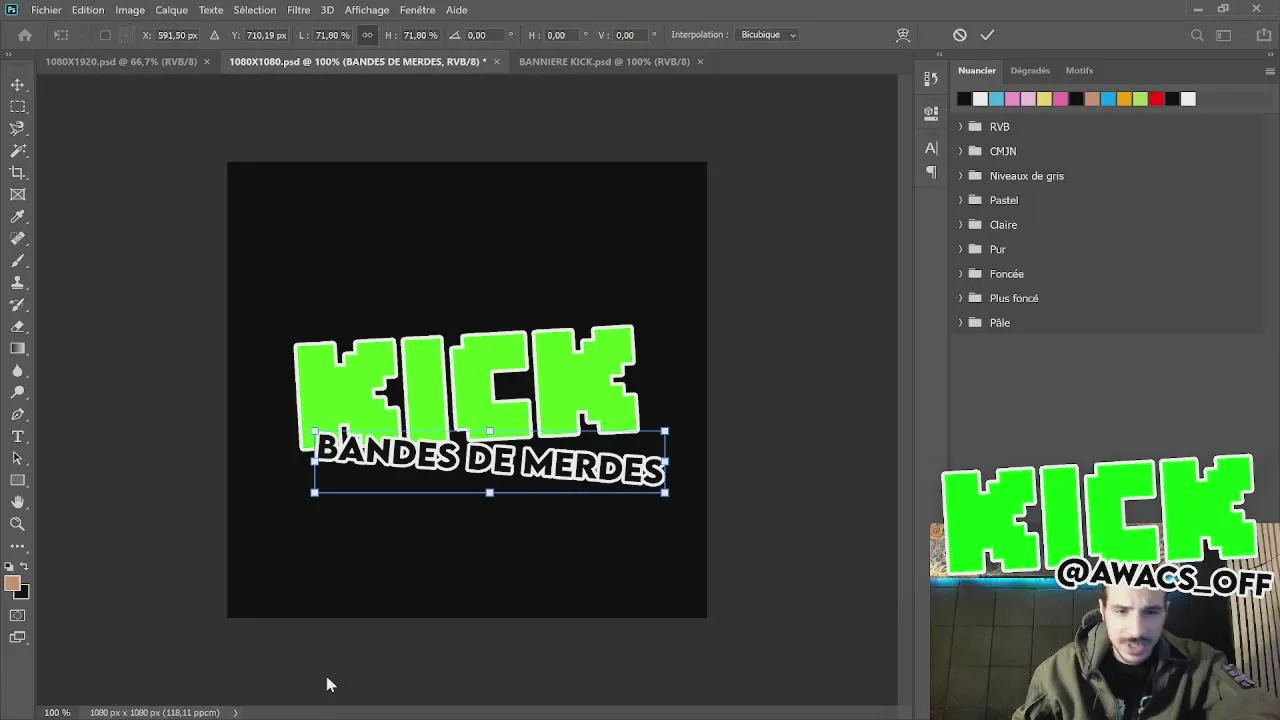
Task: Select the Horizontal Type tool
Action: (x=18, y=437)
